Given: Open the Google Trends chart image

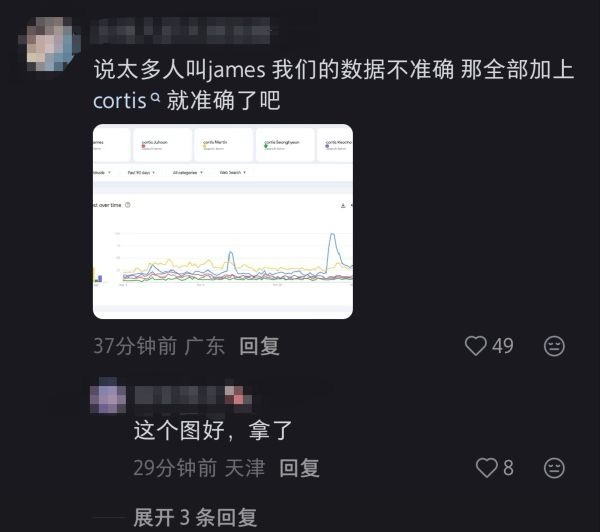Looking at the screenshot, I should click(223, 221).
